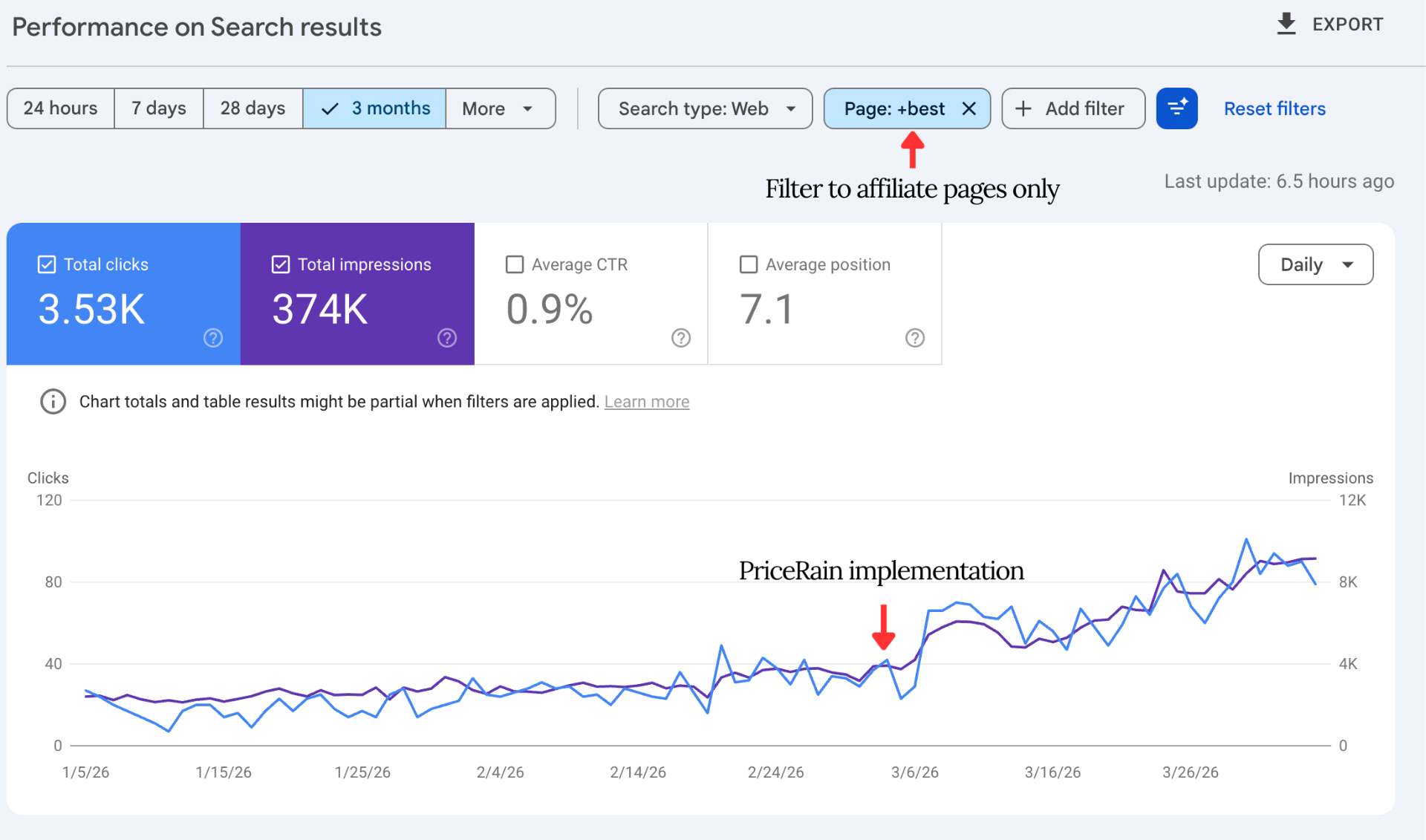Select the 7 days date range
The image size is (1426, 840).
tap(159, 108)
